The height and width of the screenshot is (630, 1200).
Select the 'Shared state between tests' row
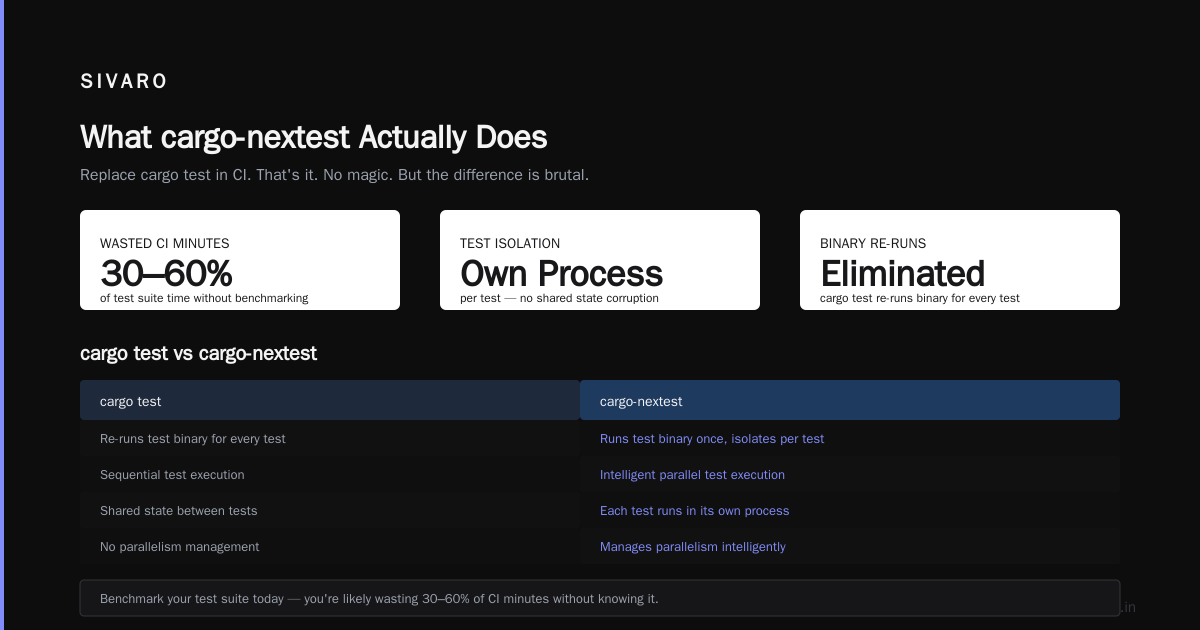click(330, 510)
